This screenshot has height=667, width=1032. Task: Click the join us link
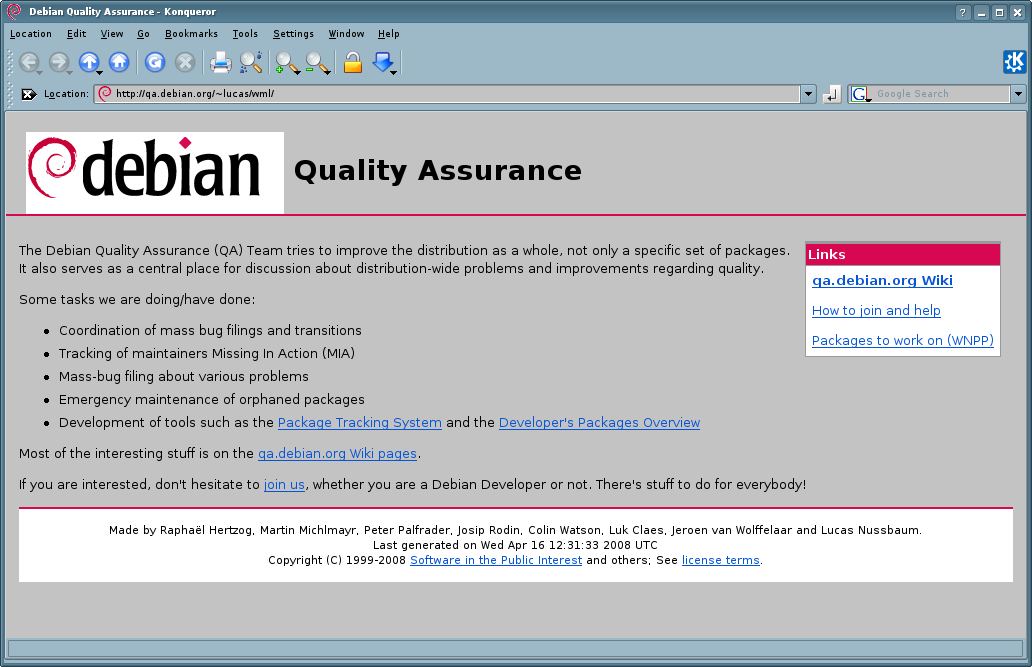click(284, 485)
